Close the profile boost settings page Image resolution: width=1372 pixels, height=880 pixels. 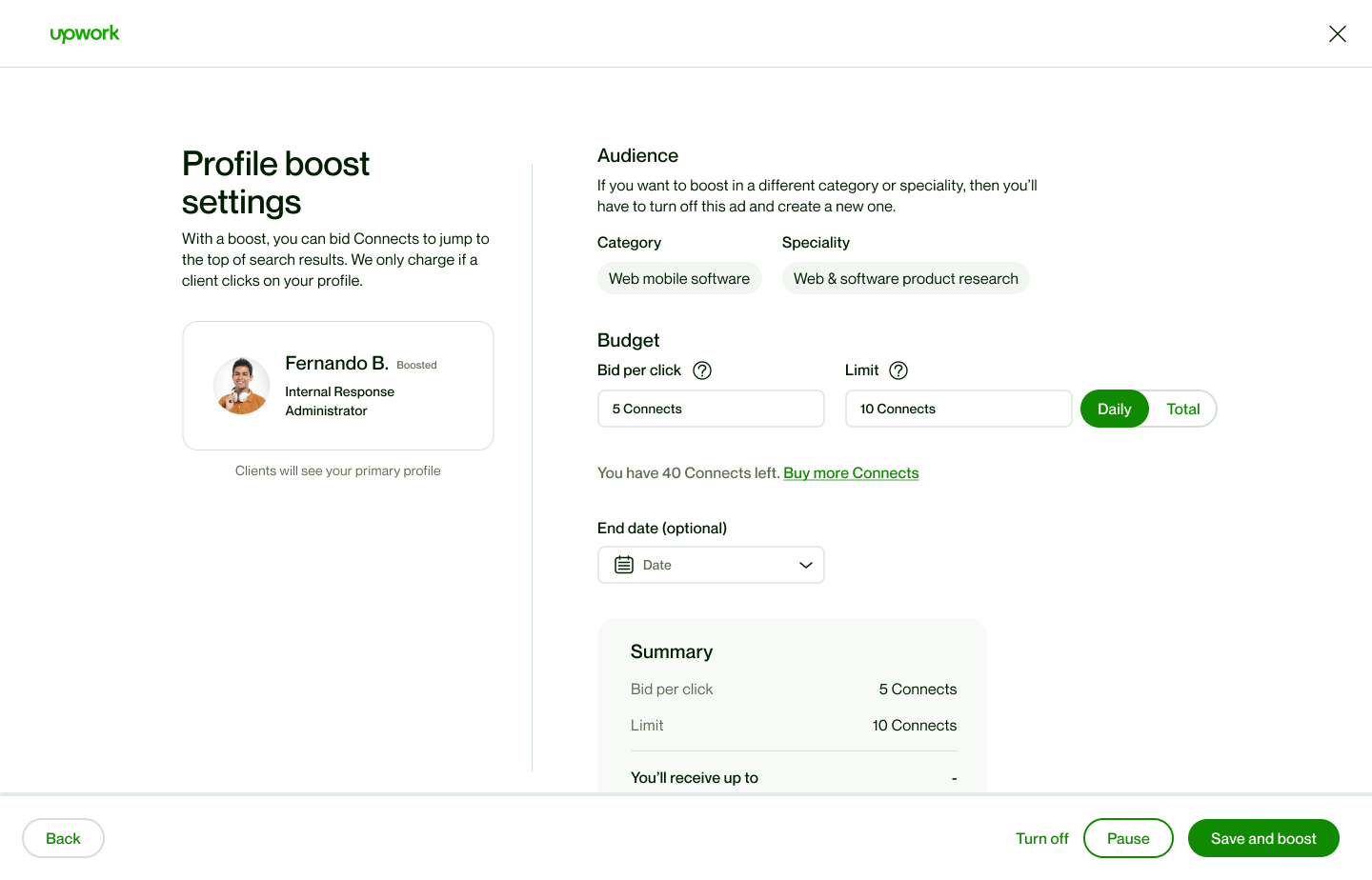coord(1337,34)
